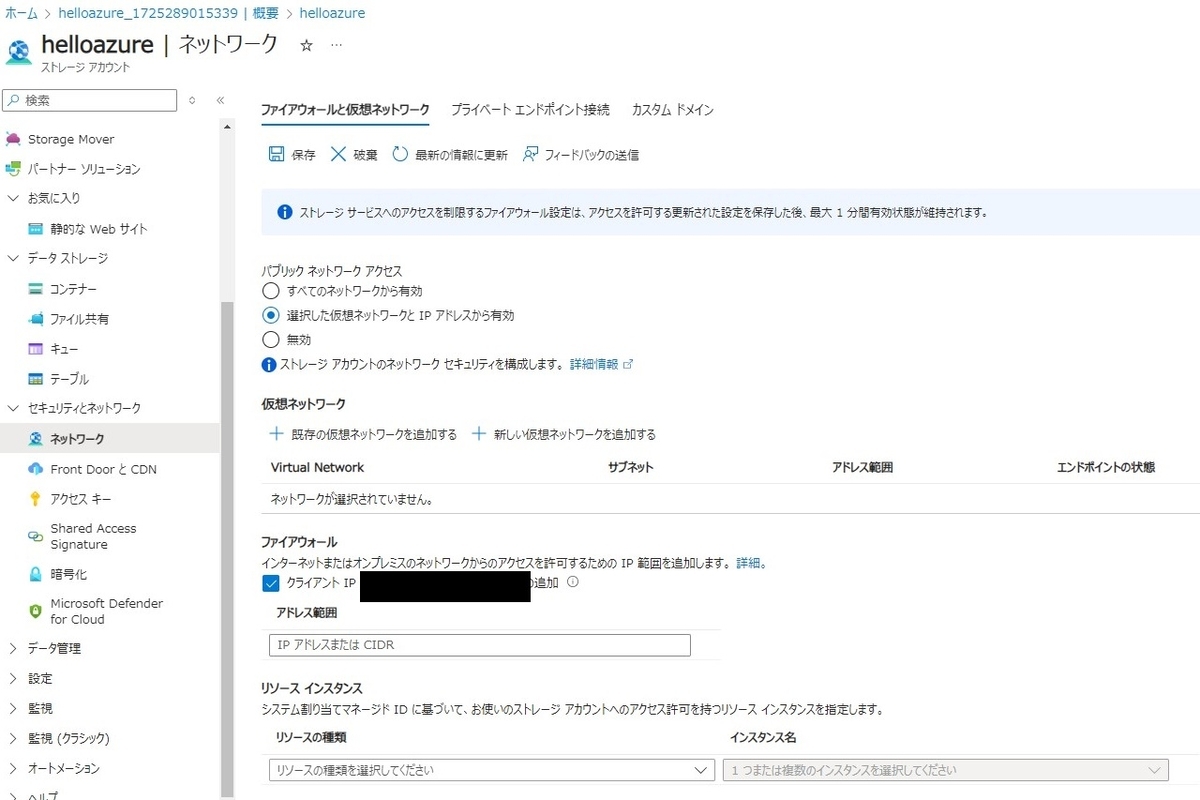Open コンテナー in the sidebar
The height and width of the screenshot is (800, 1200).
74,289
